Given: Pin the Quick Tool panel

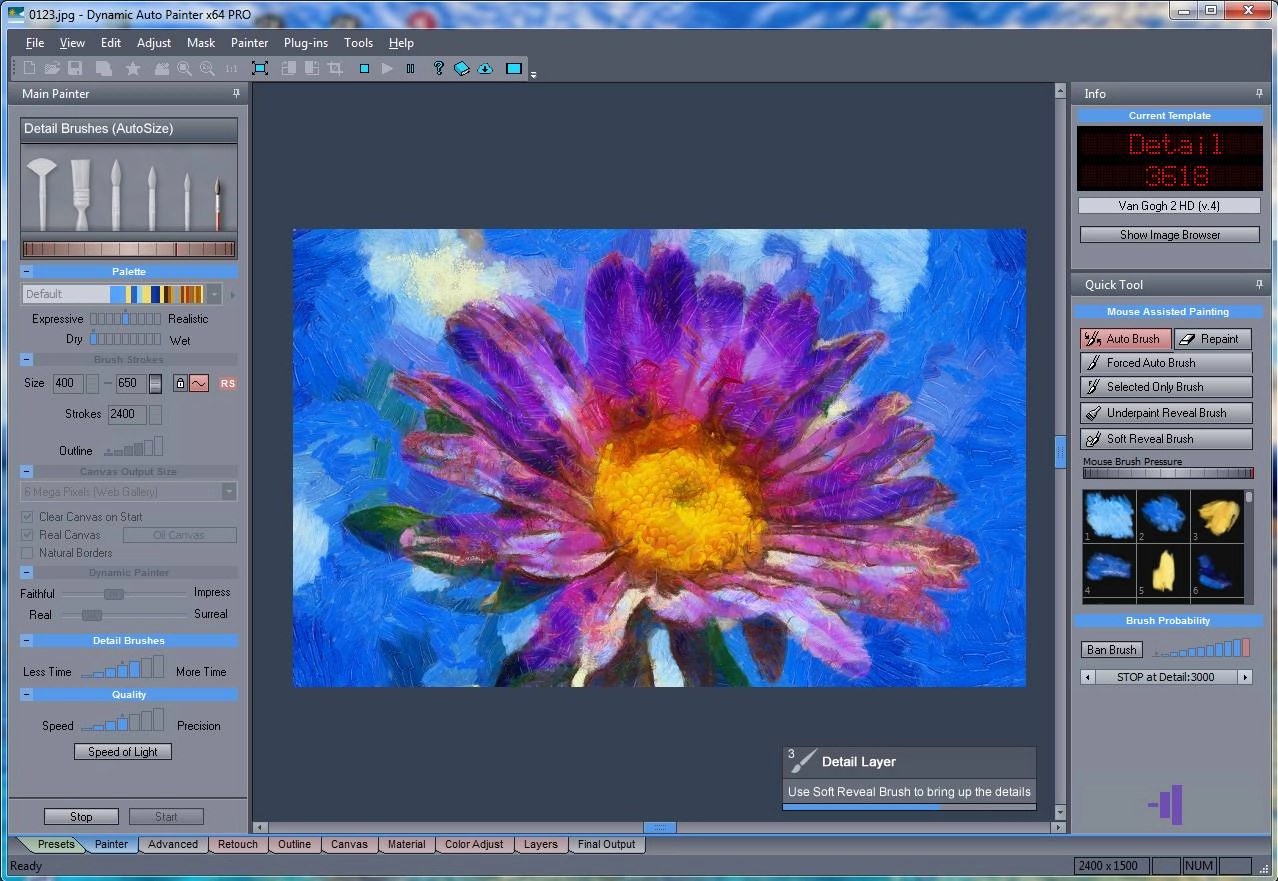Looking at the screenshot, I should tap(1259, 284).
